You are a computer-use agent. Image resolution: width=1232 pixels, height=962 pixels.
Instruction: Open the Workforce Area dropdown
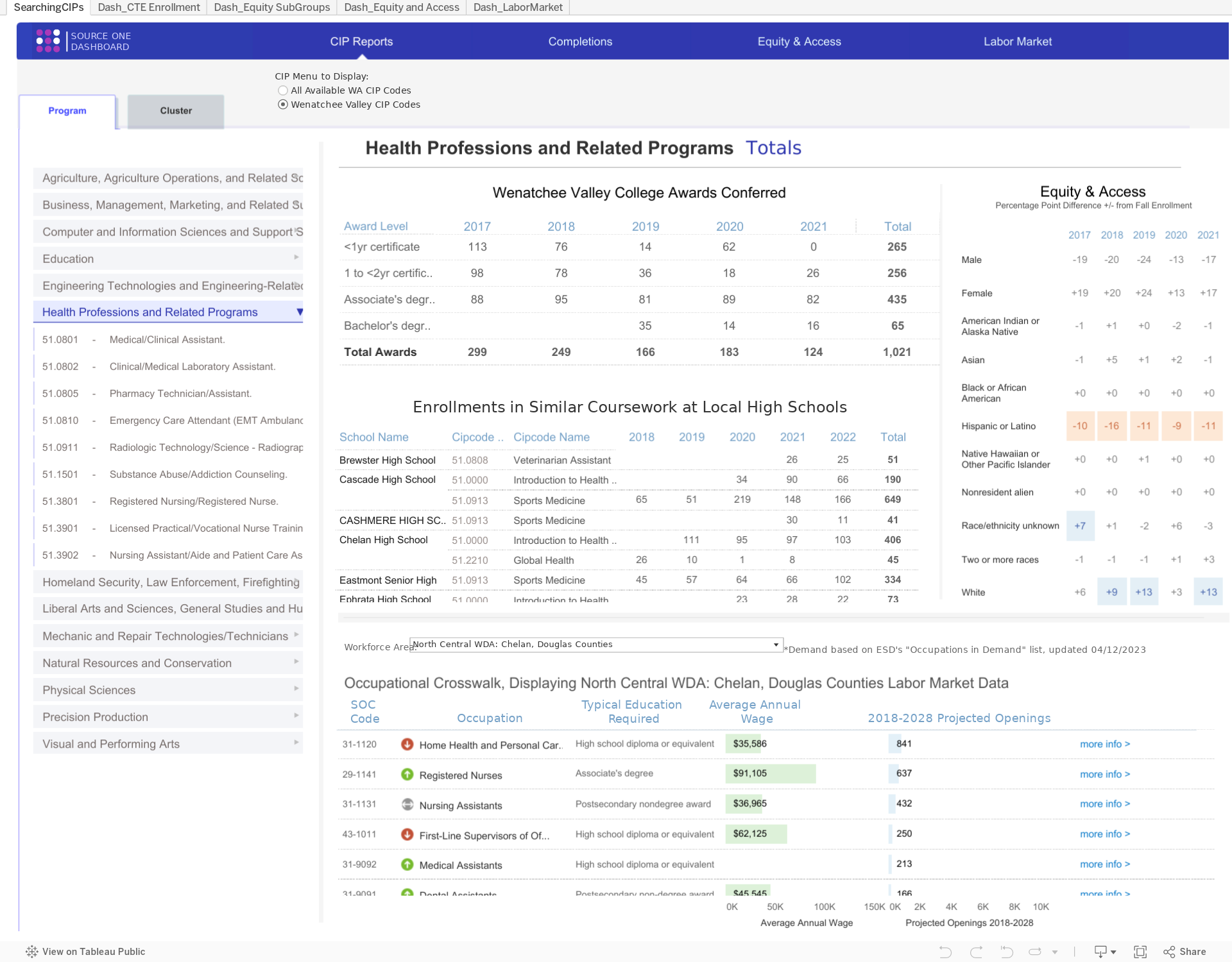tap(596, 645)
